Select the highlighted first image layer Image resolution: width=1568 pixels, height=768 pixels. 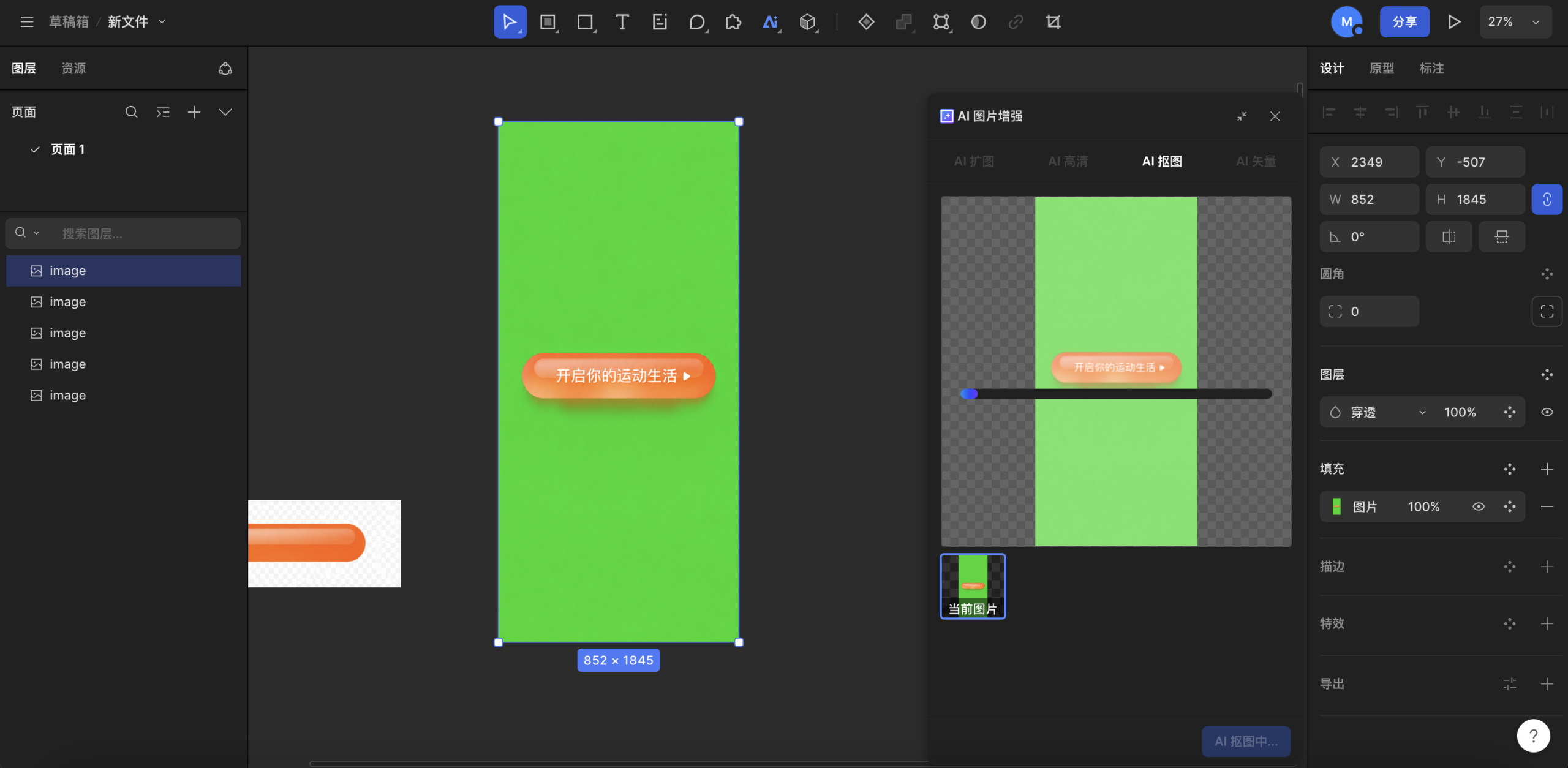click(x=123, y=271)
